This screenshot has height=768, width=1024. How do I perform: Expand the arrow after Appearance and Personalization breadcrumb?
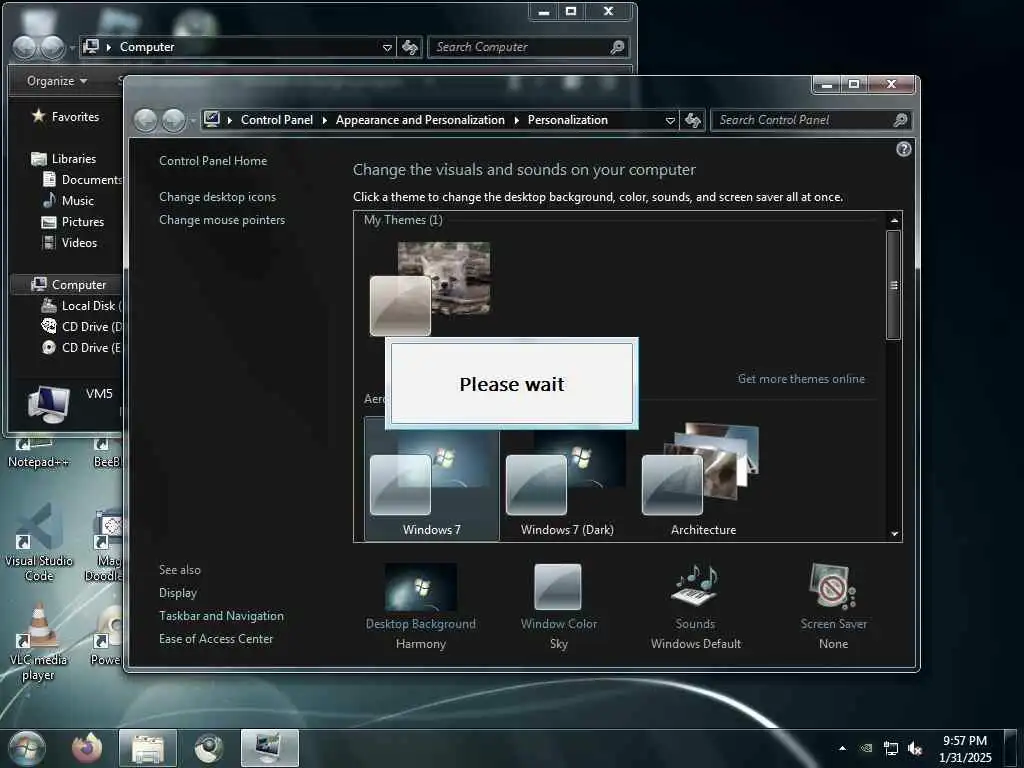(x=517, y=120)
